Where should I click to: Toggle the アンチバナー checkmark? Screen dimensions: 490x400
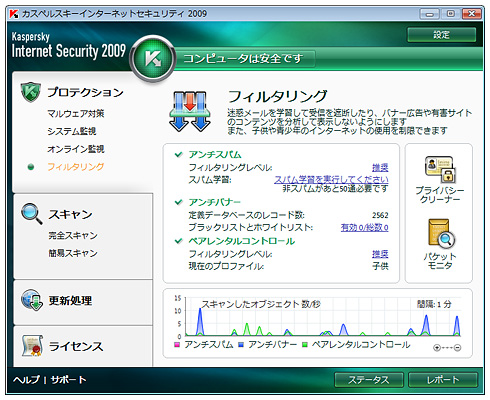coord(179,202)
